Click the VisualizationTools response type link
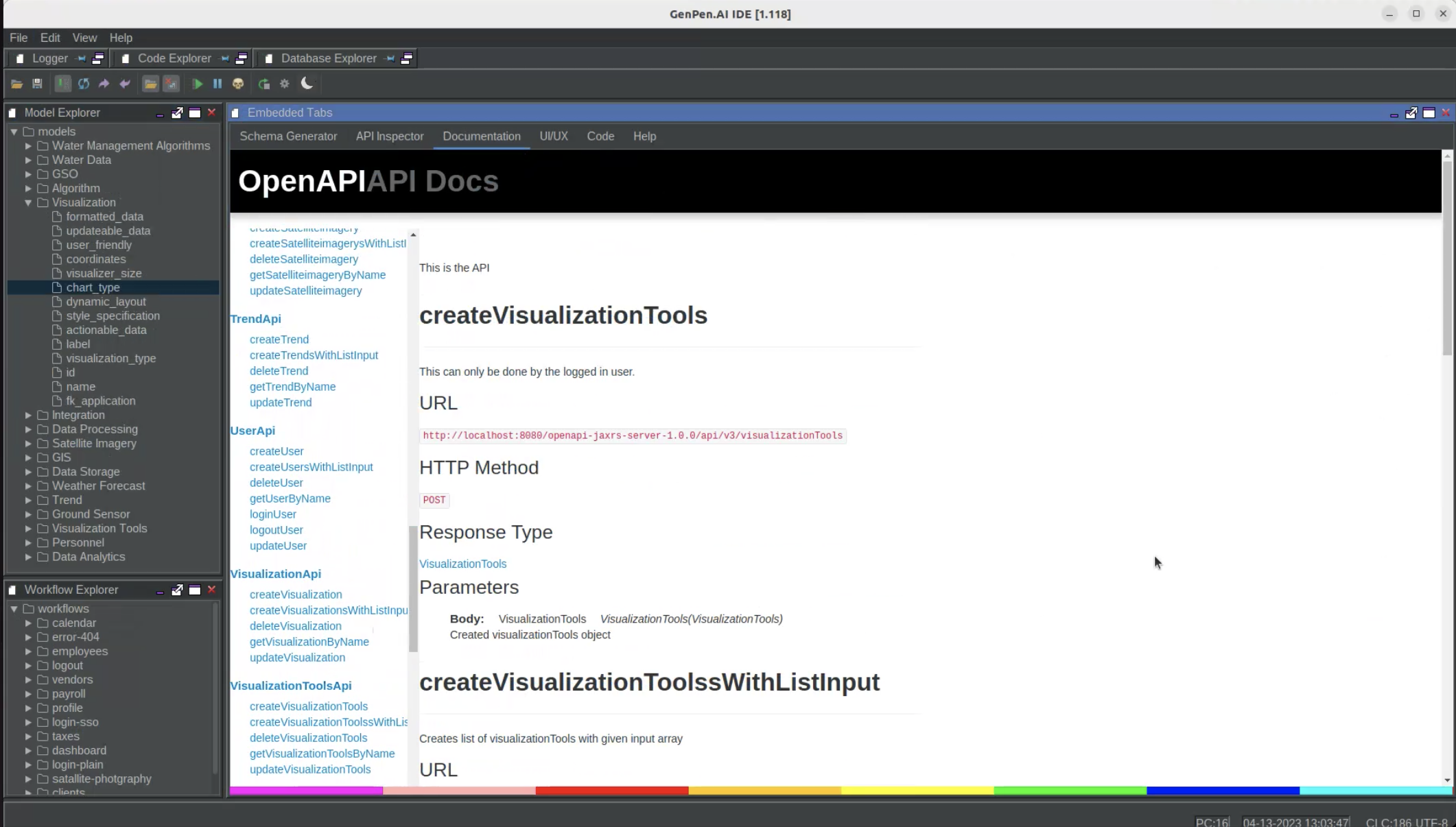This screenshot has height=827, width=1456. click(x=462, y=564)
